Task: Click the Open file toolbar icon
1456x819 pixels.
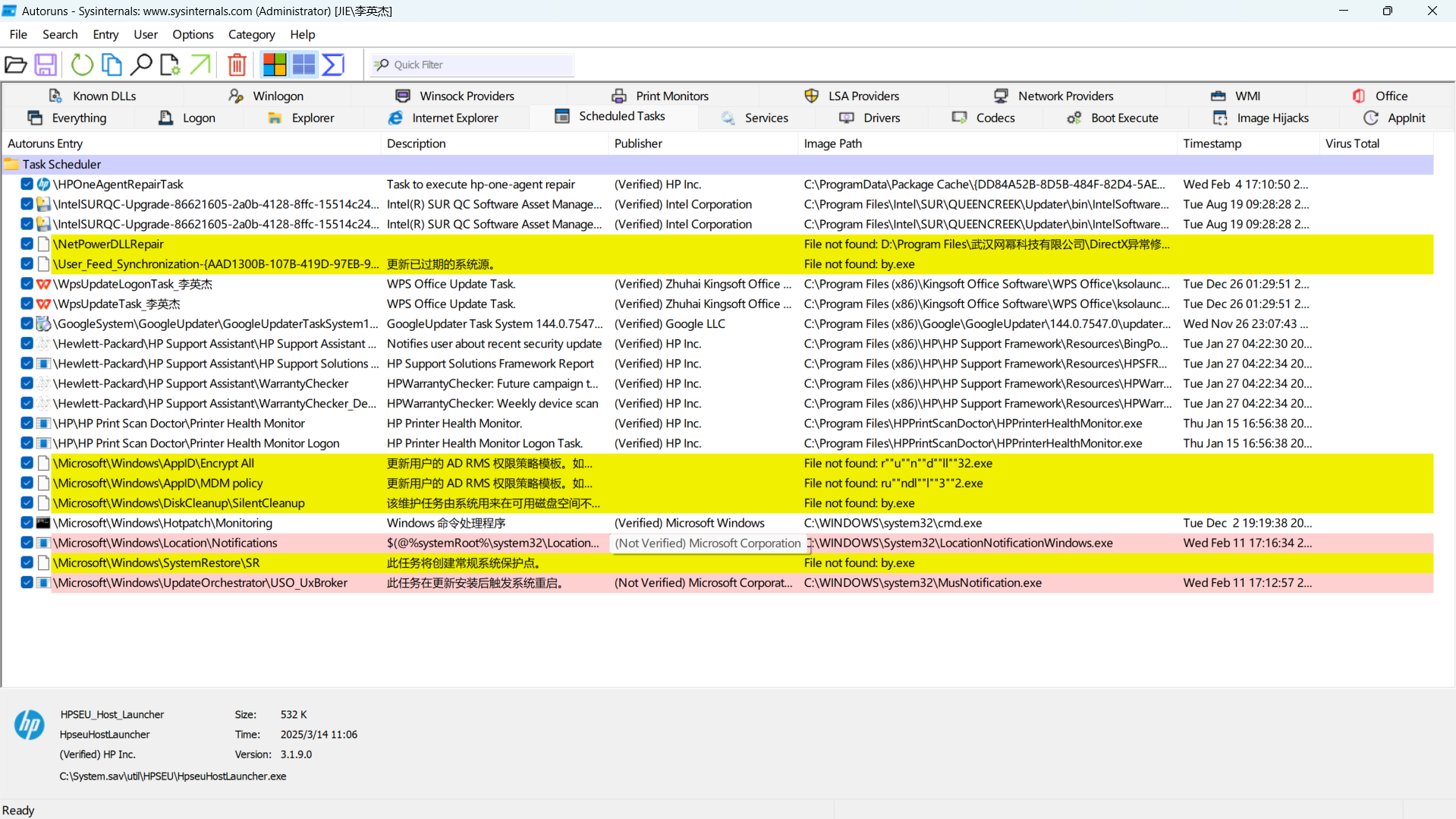Action: tap(16, 65)
